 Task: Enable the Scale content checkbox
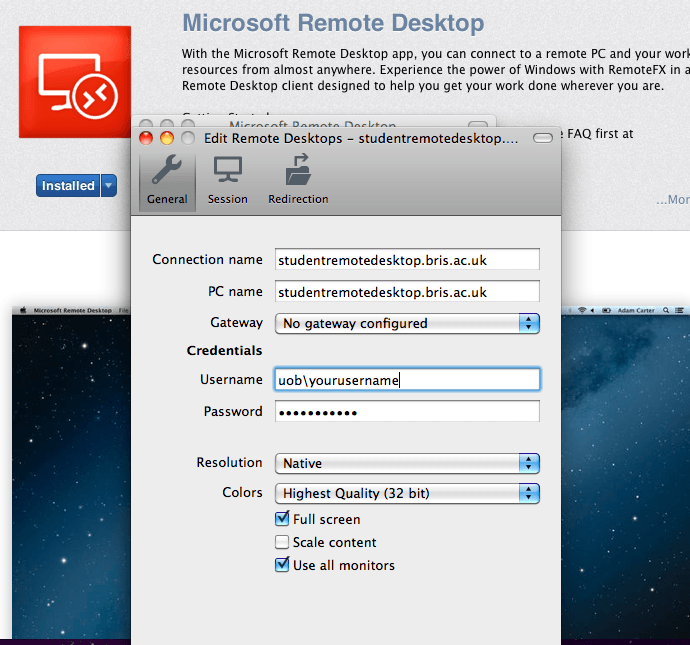pyautogui.click(x=282, y=542)
